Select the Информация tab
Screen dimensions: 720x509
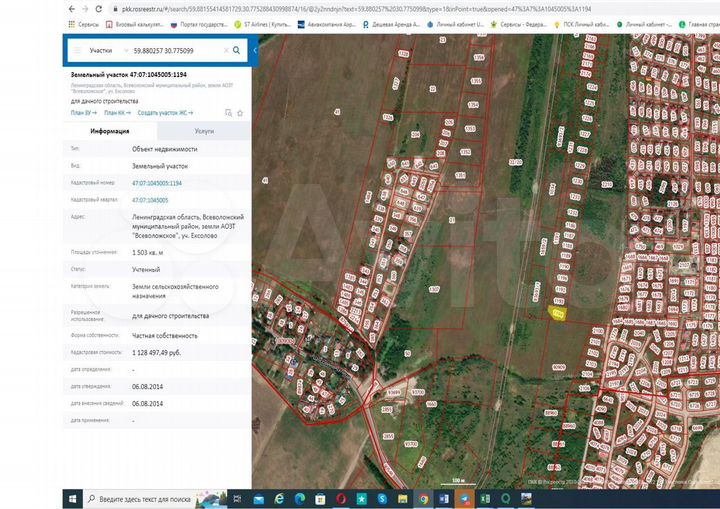pyautogui.click(x=111, y=131)
